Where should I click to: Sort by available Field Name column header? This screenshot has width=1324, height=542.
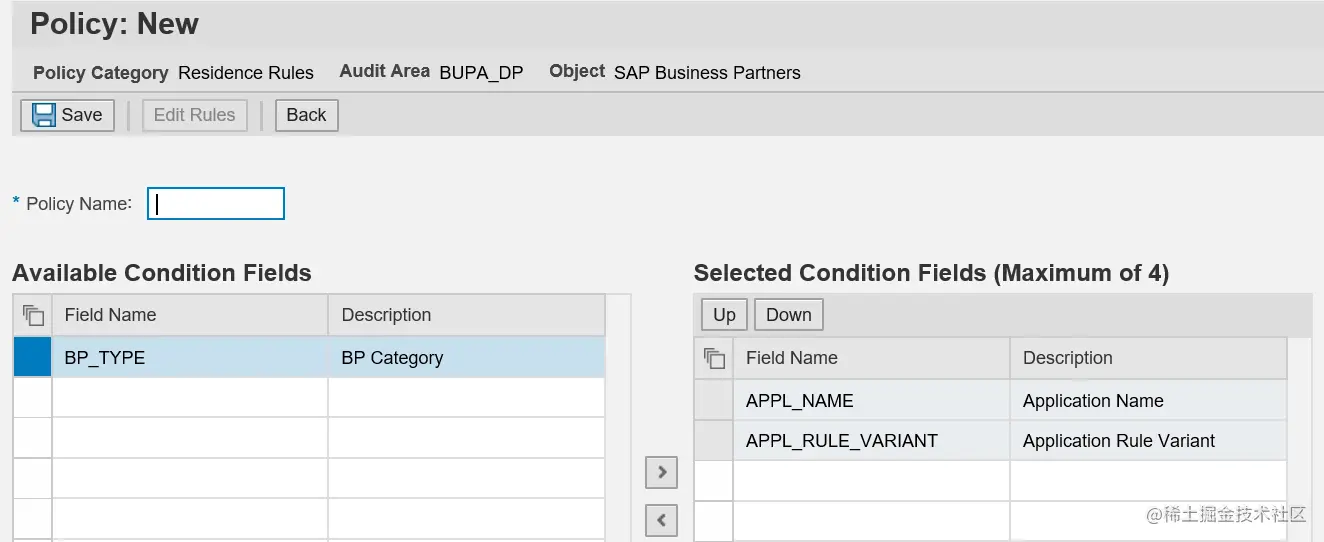coord(190,315)
